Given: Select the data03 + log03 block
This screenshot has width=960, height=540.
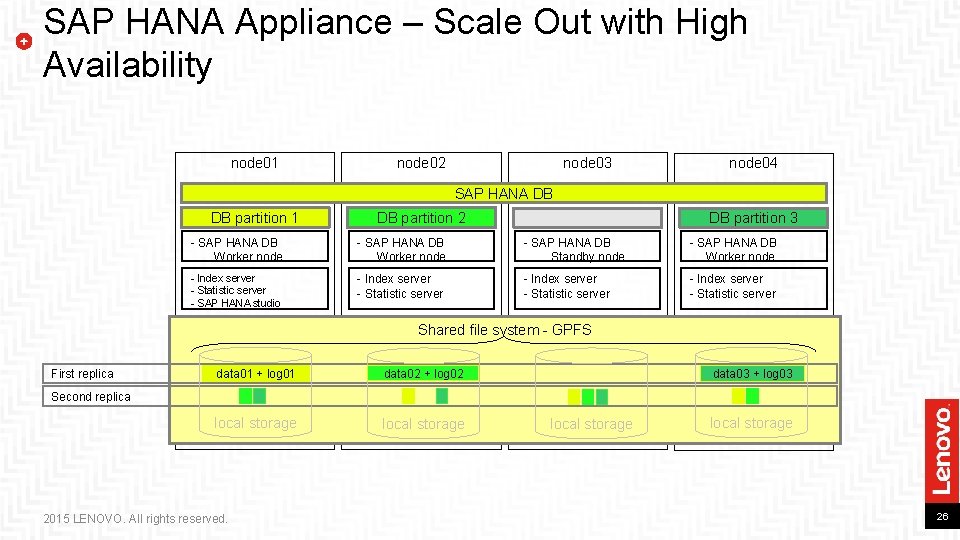Looking at the screenshot, I should pos(752,373).
